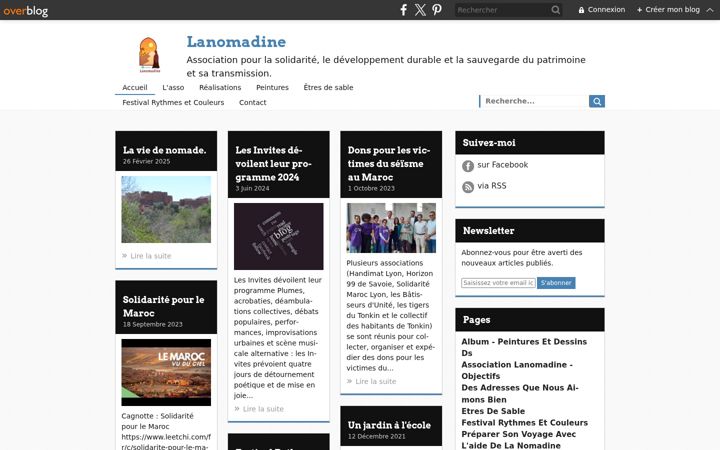The image size is (720, 450).
Task: Click Lire la suite under Dons pour les victimes
Action: (376, 381)
